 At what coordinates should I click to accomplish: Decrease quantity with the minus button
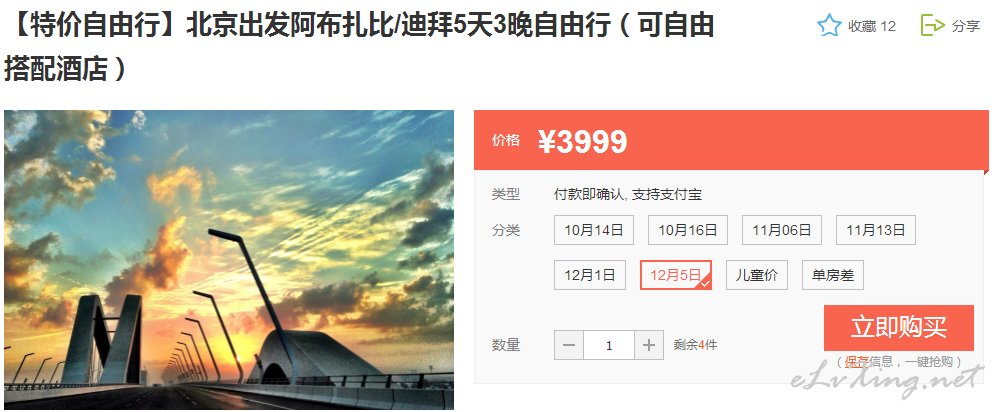(x=569, y=345)
